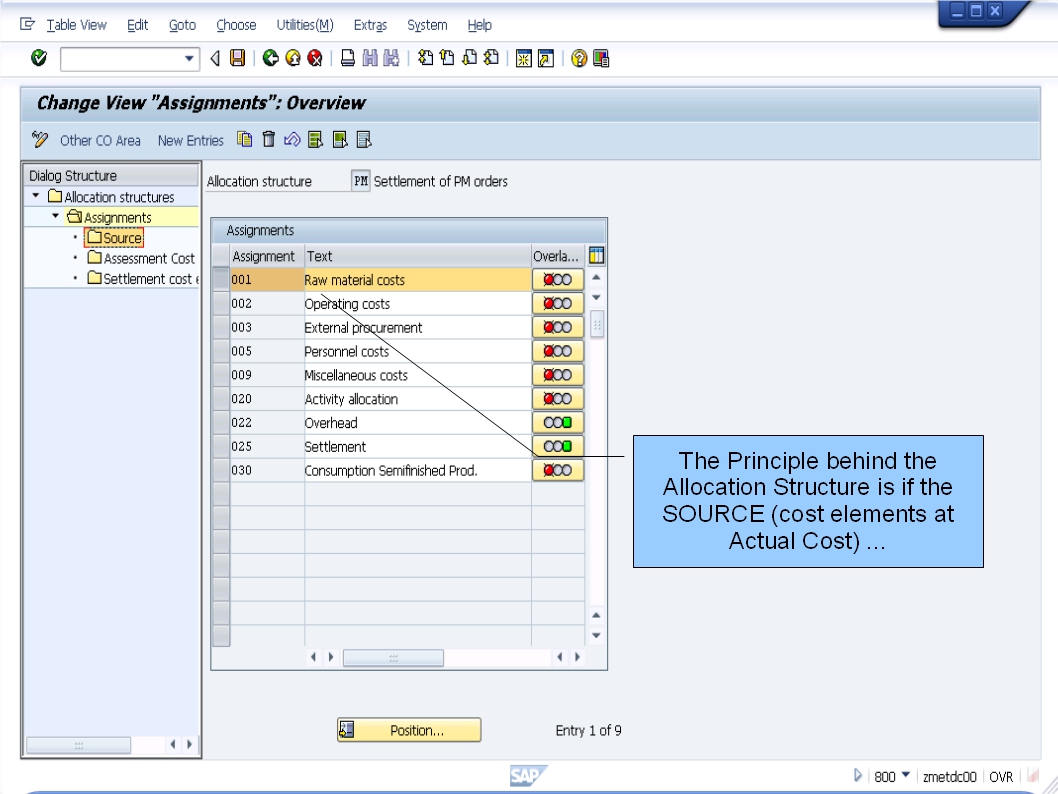Select row selector for 025 Settlement
The width and height of the screenshot is (1058, 794).
221,447
